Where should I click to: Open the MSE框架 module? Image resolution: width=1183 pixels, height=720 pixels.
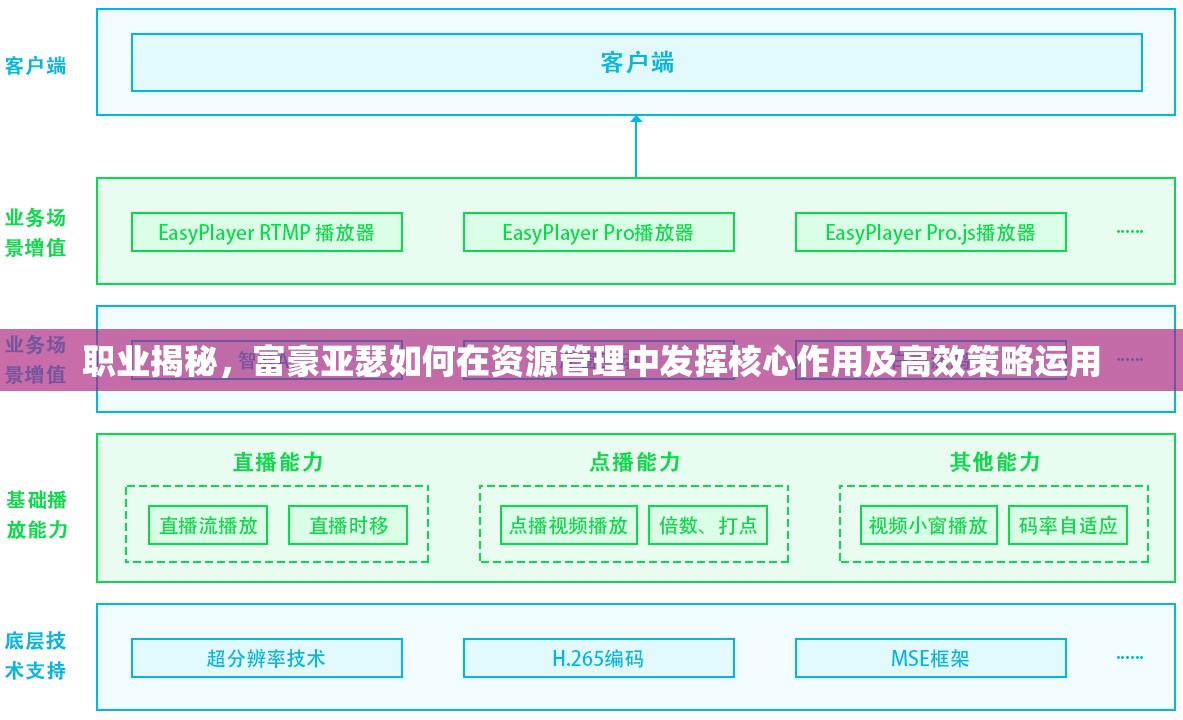coord(930,657)
